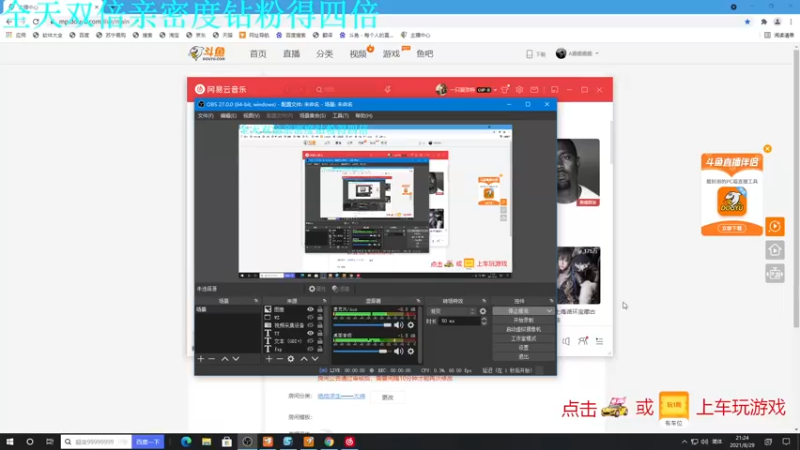Toggle visibility of the V2 source
Viewport: 800px width, 450px height.
click(x=310, y=317)
